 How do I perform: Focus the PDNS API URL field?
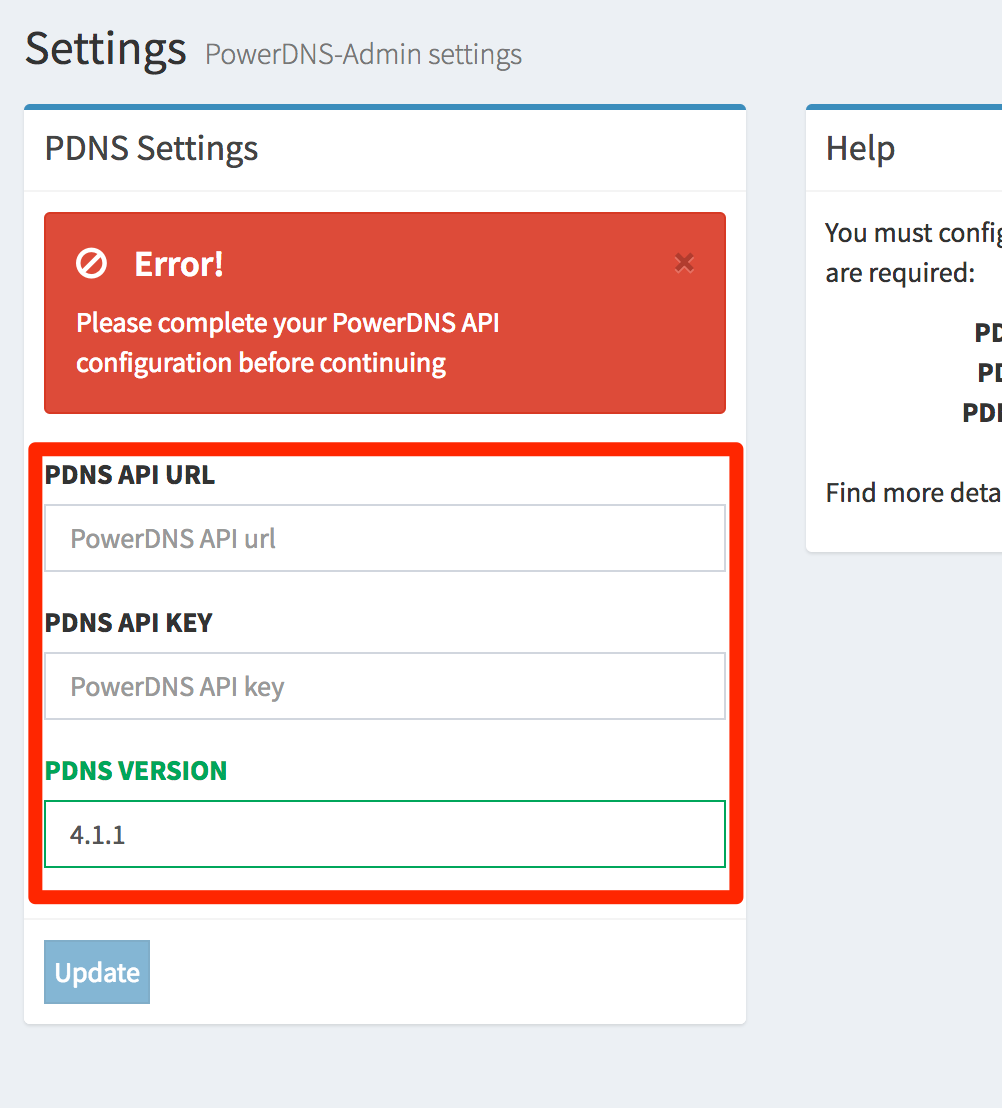point(384,538)
